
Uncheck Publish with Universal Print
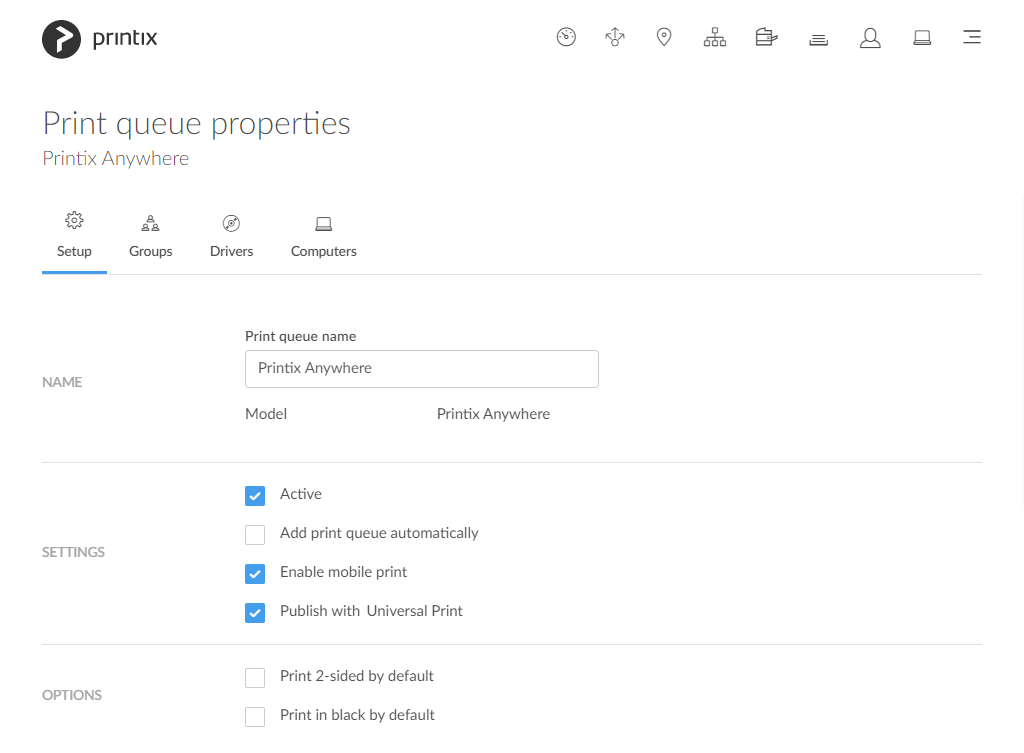point(255,613)
